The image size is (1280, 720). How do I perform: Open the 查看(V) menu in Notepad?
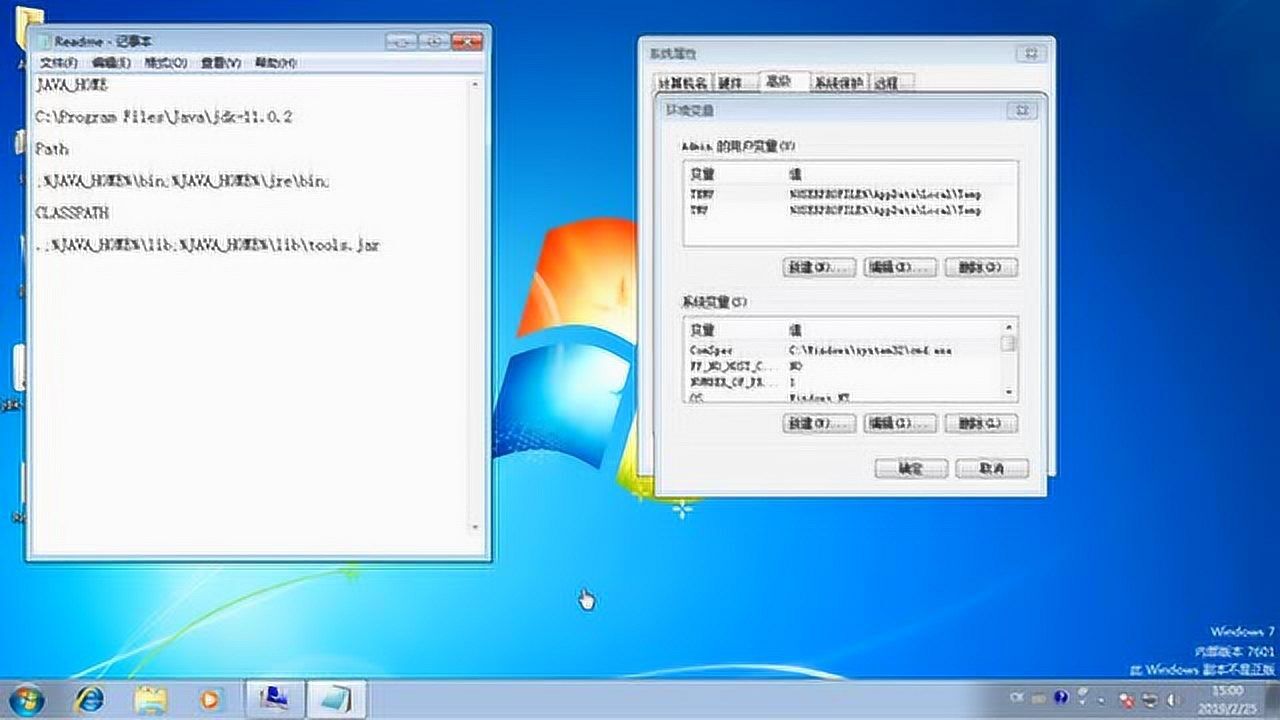click(221, 62)
